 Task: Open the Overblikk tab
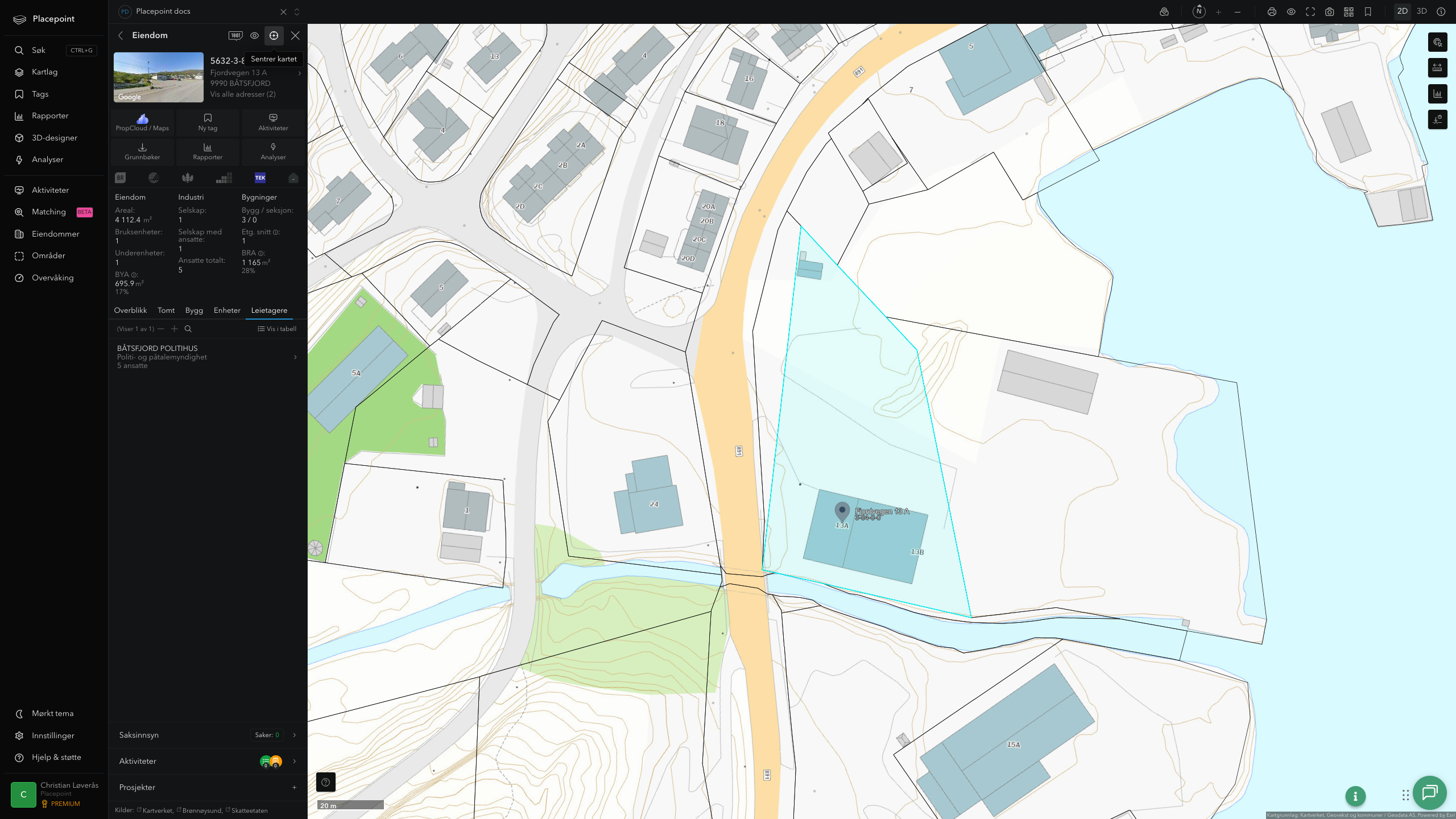click(130, 311)
